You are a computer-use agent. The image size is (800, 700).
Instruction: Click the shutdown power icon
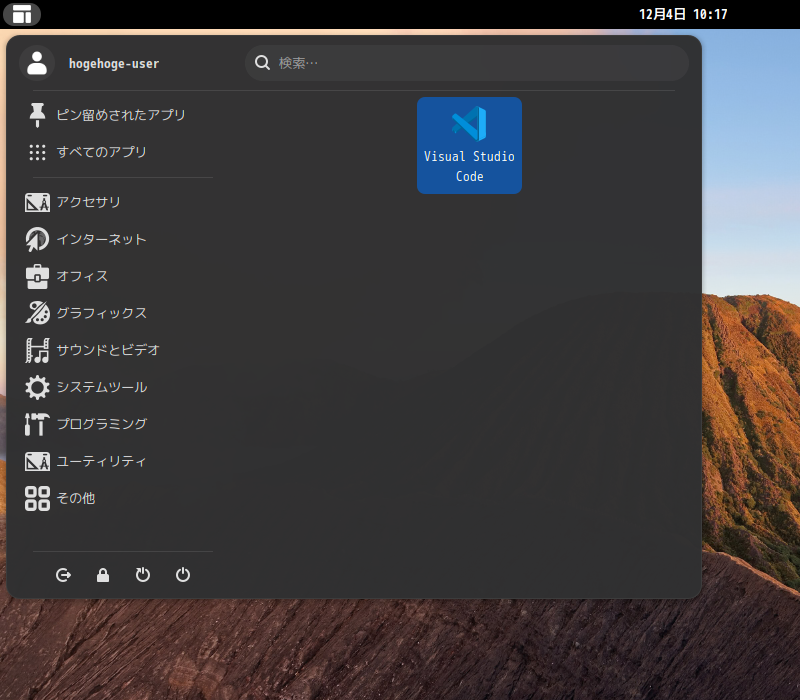point(183,575)
